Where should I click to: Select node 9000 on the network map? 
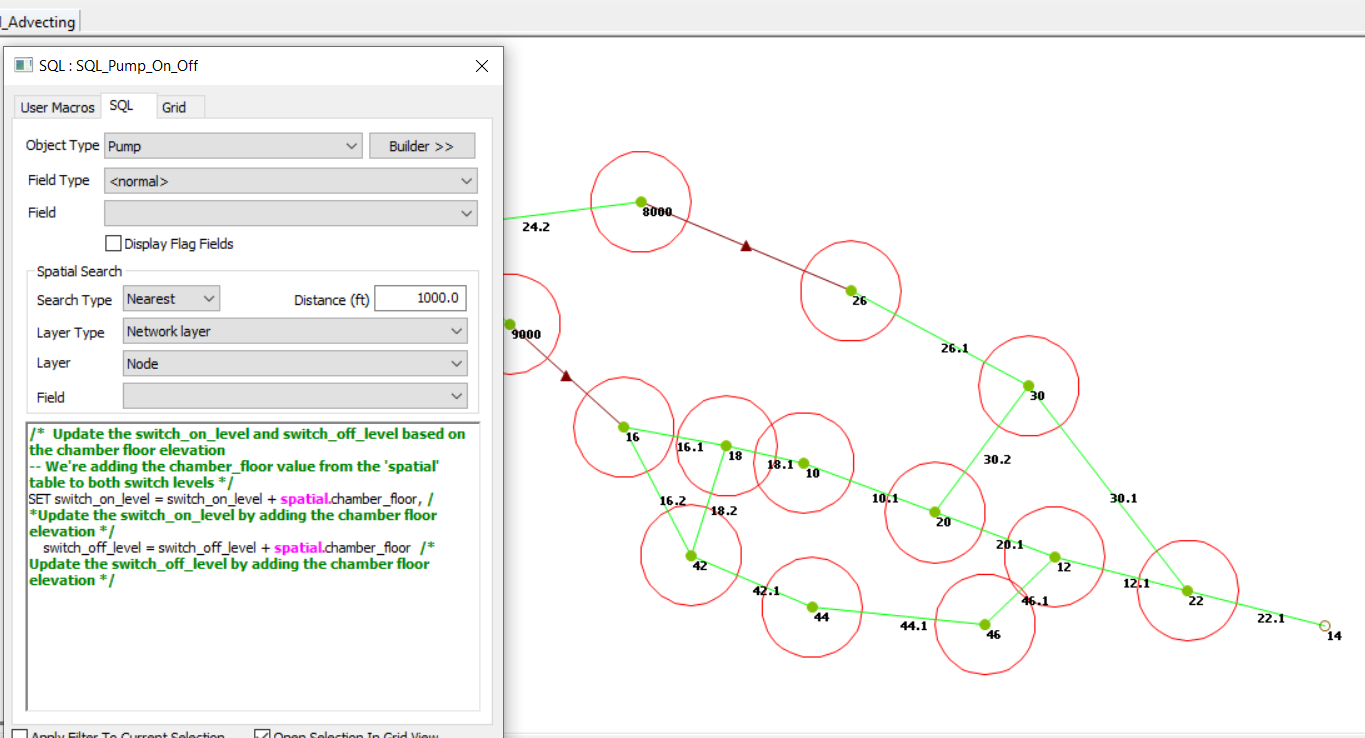click(510, 324)
